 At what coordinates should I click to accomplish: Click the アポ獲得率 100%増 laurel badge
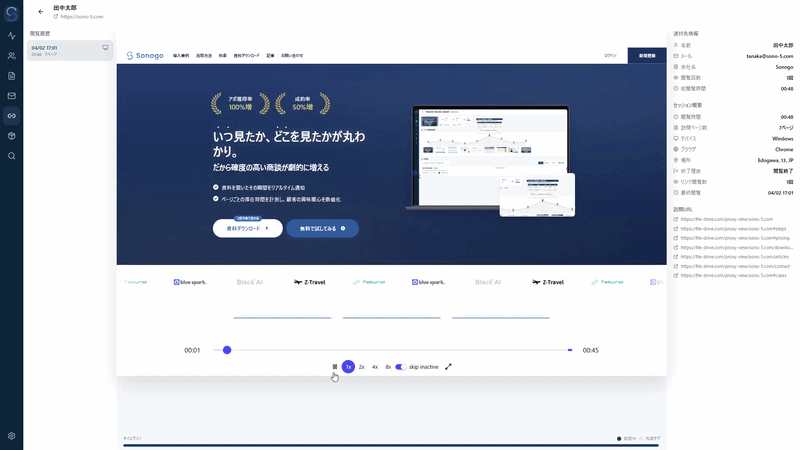click(240, 104)
